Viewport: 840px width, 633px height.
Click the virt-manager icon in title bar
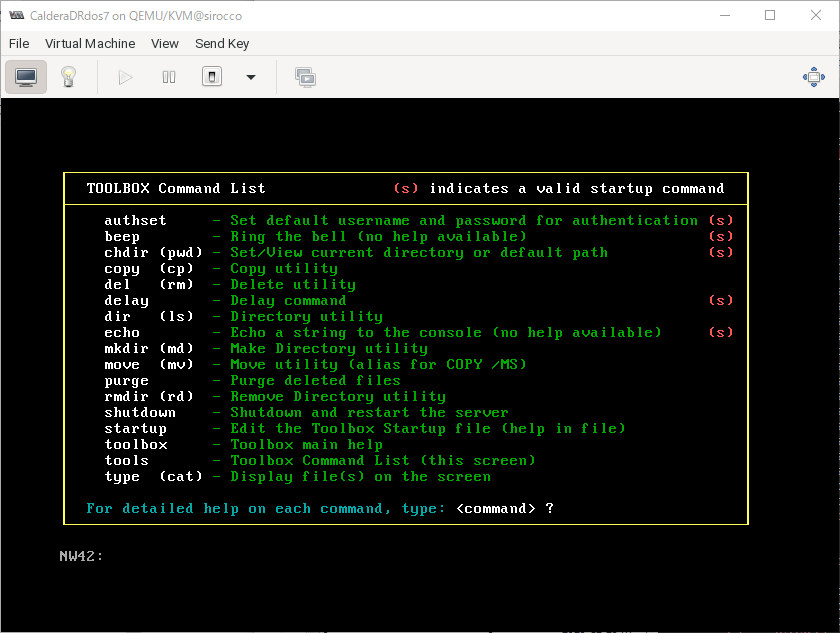[17, 15]
